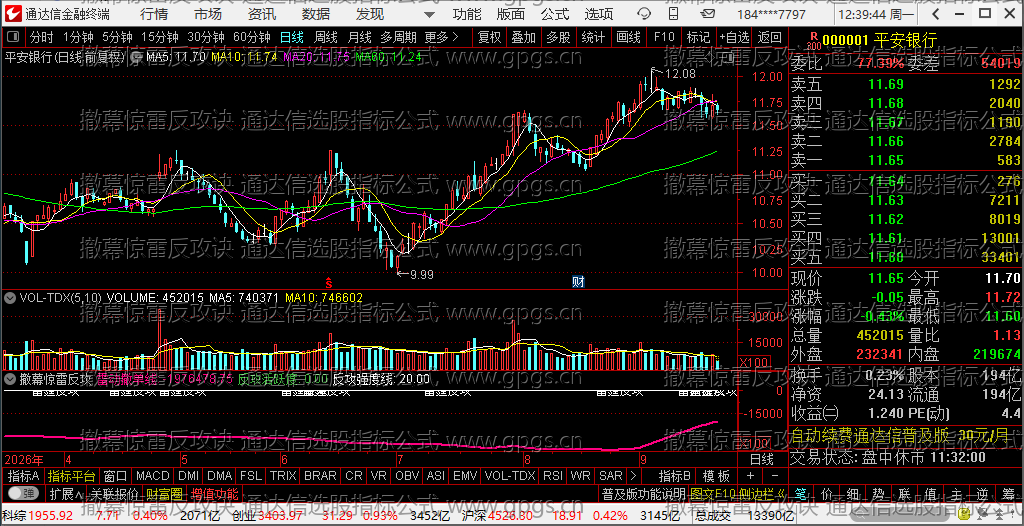Screen dimensions: 1024x526
Task: Open the 筹 chip distribution tab
Action: (1008, 493)
